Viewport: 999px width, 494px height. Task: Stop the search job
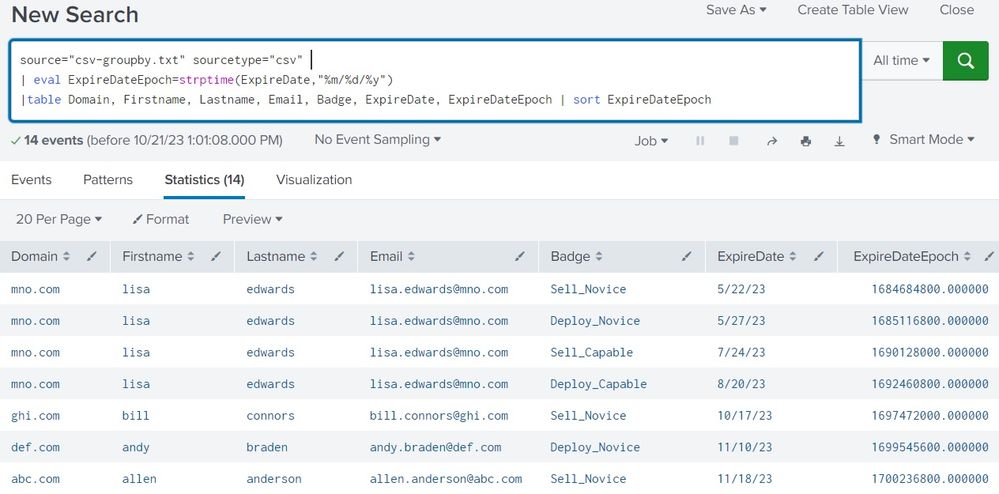pos(734,141)
